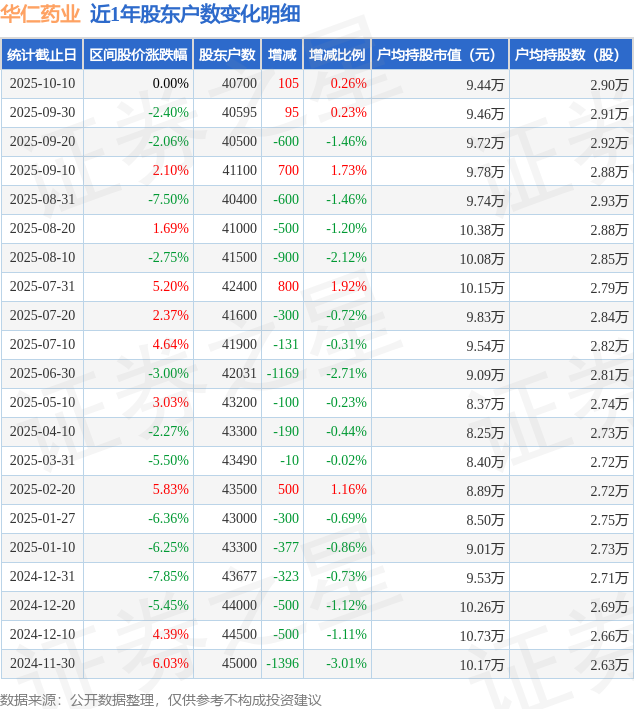Click the 户均持股数（股） column header

(570, 55)
